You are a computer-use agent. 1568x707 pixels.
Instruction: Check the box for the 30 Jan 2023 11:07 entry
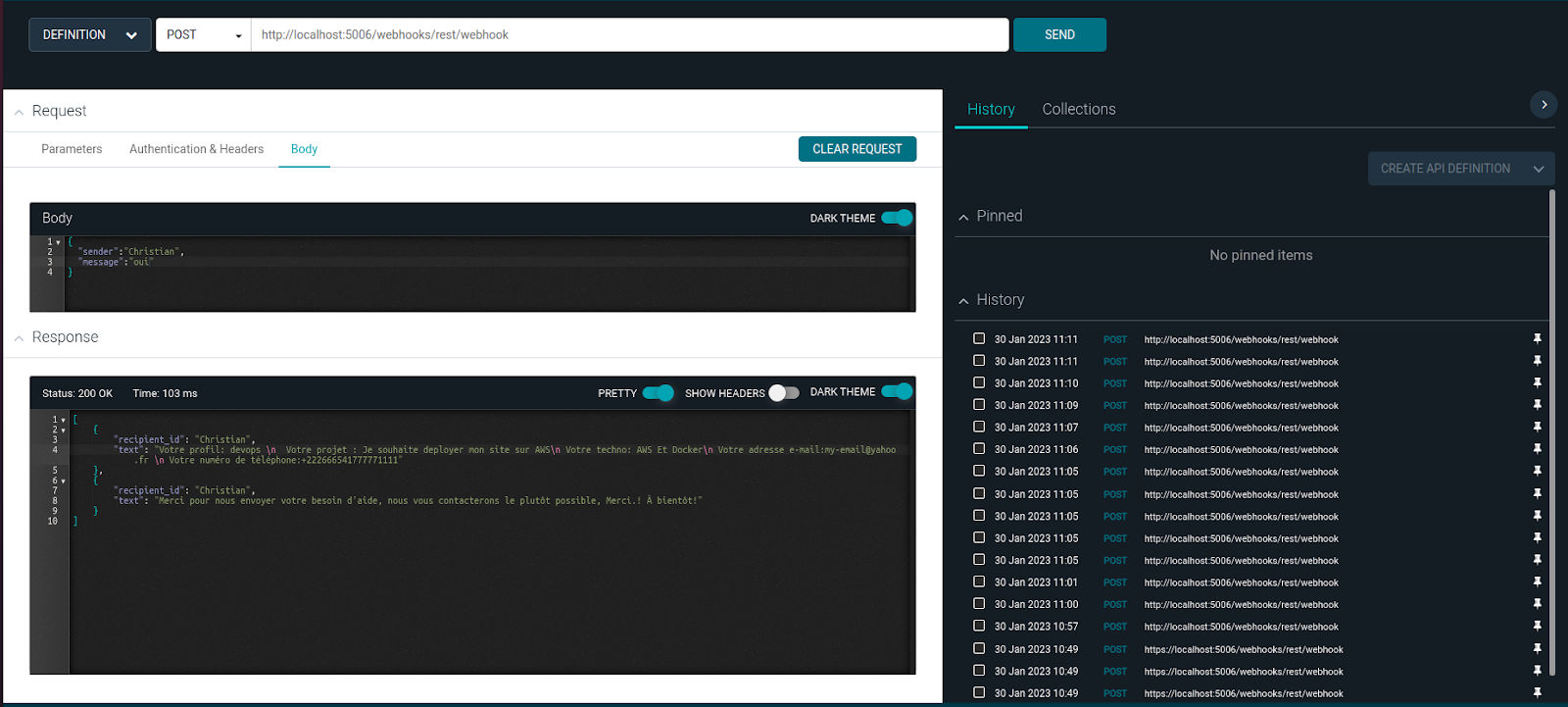click(x=979, y=427)
